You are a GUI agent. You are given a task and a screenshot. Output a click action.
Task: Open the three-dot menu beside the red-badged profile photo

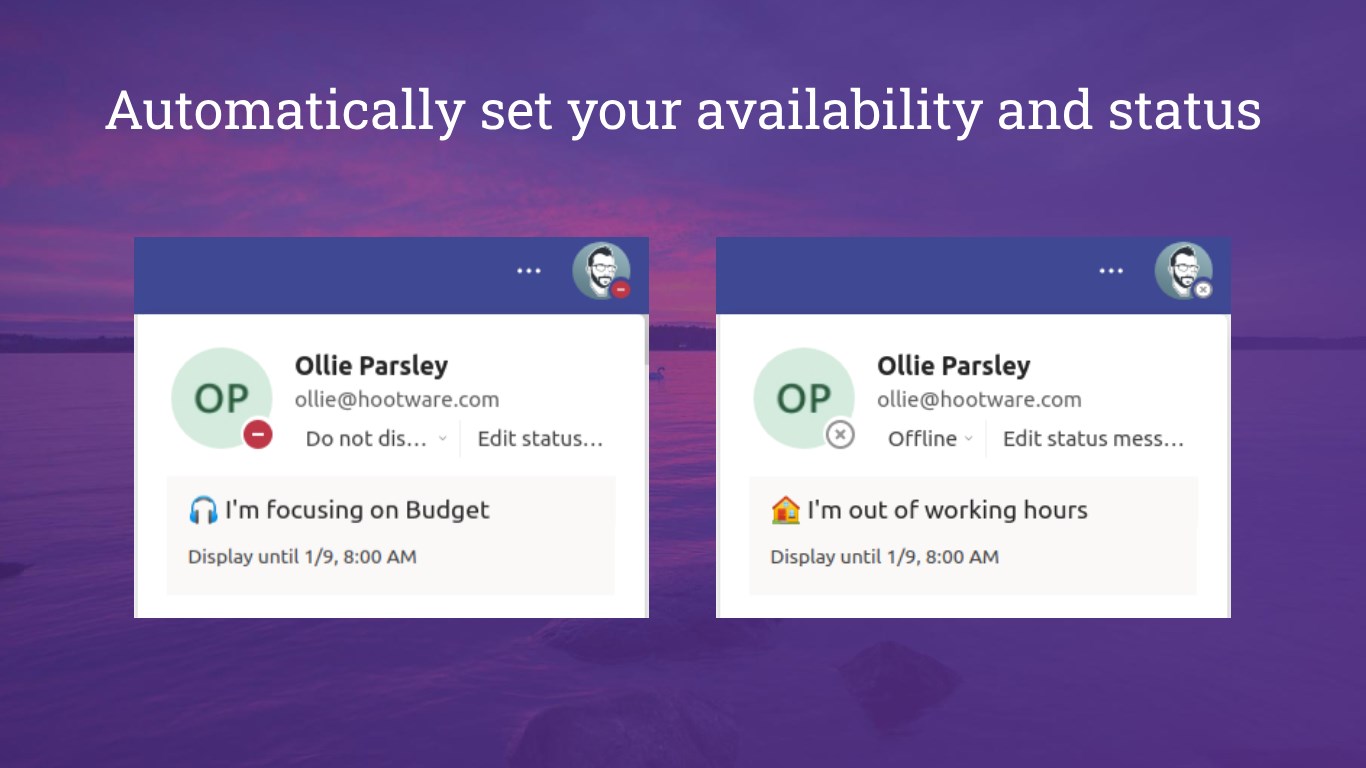(529, 271)
